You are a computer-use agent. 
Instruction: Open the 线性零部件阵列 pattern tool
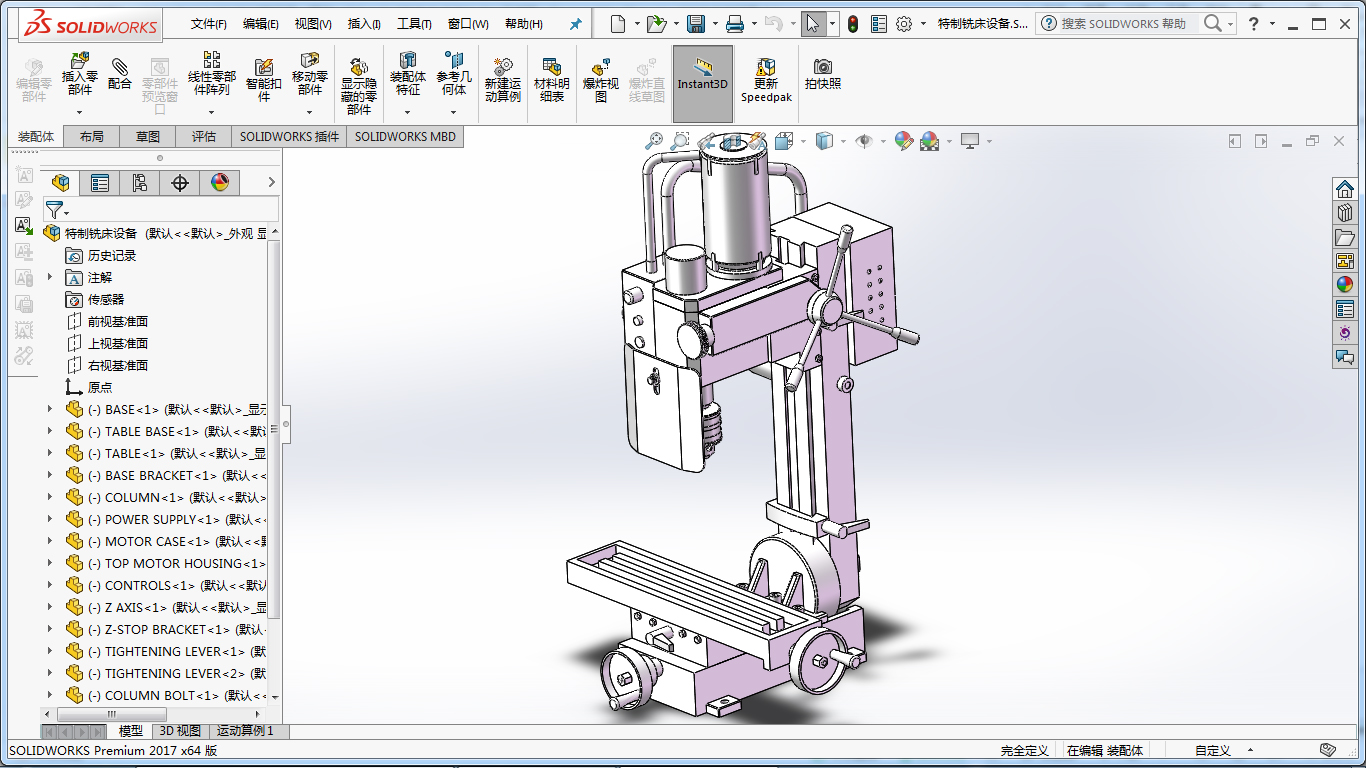click(x=212, y=74)
